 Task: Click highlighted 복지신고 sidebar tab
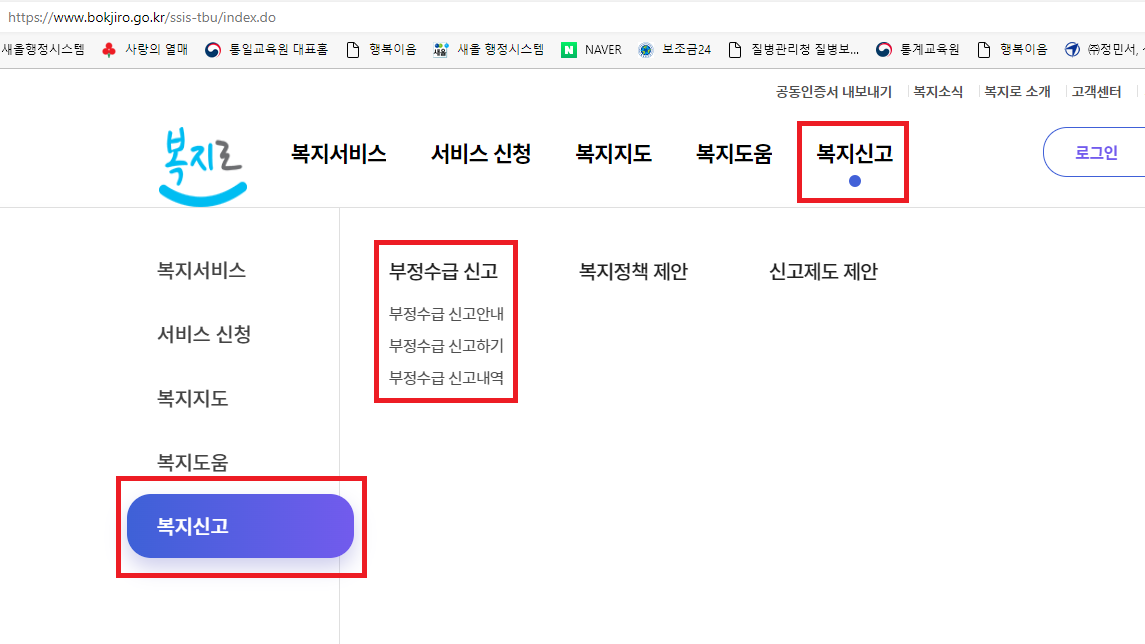(240, 526)
